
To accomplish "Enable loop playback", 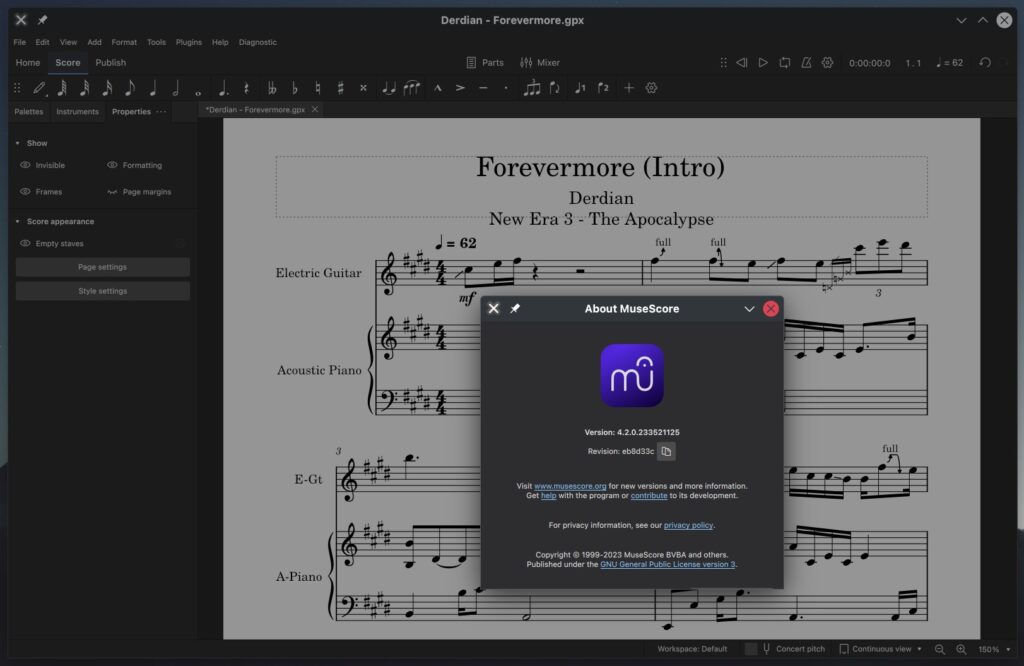I will 784,62.
